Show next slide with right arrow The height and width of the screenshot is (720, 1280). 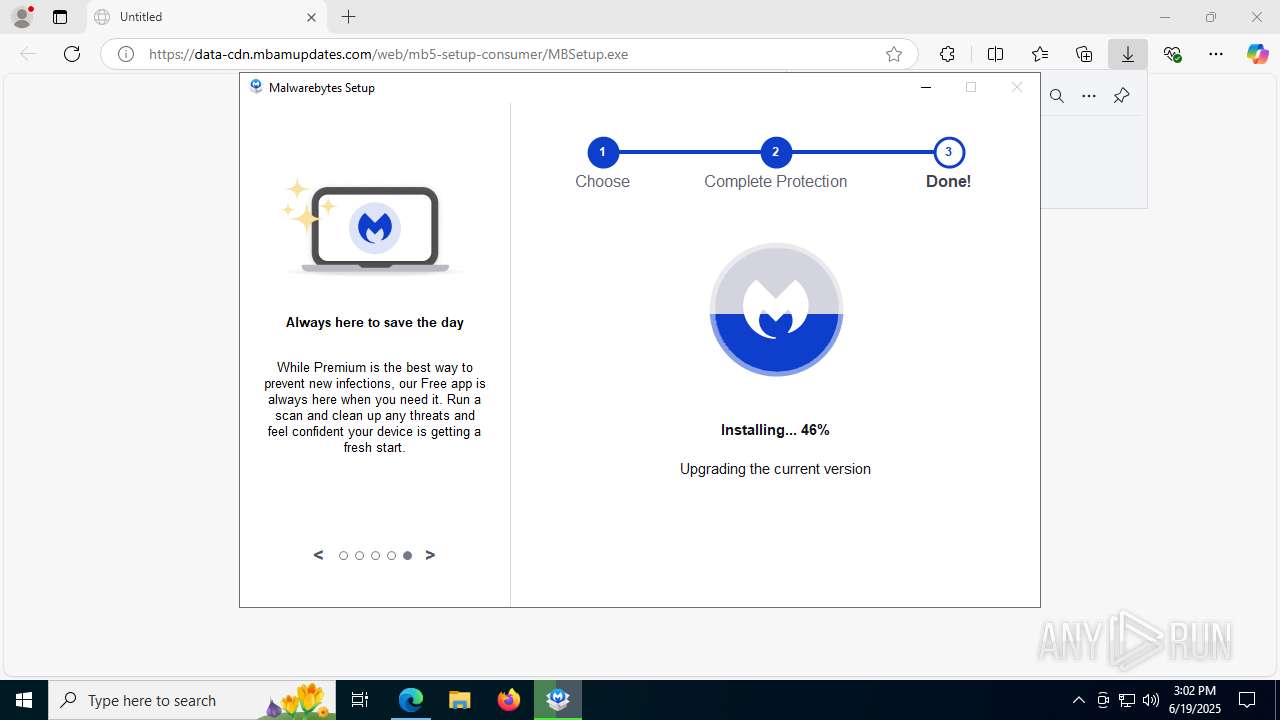[x=430, y=555]
